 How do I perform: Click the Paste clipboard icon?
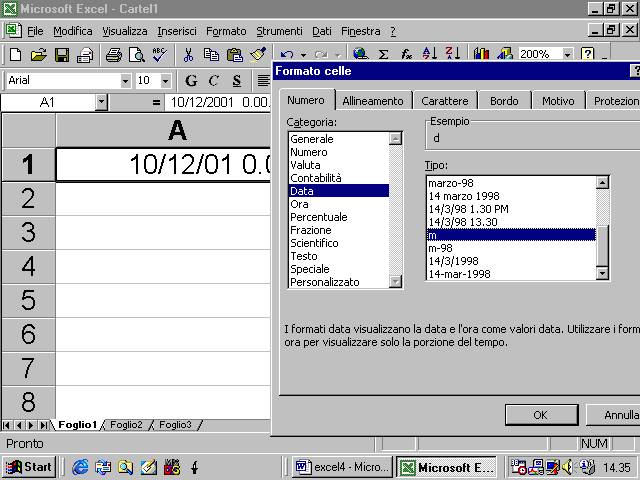coord(235,55)
